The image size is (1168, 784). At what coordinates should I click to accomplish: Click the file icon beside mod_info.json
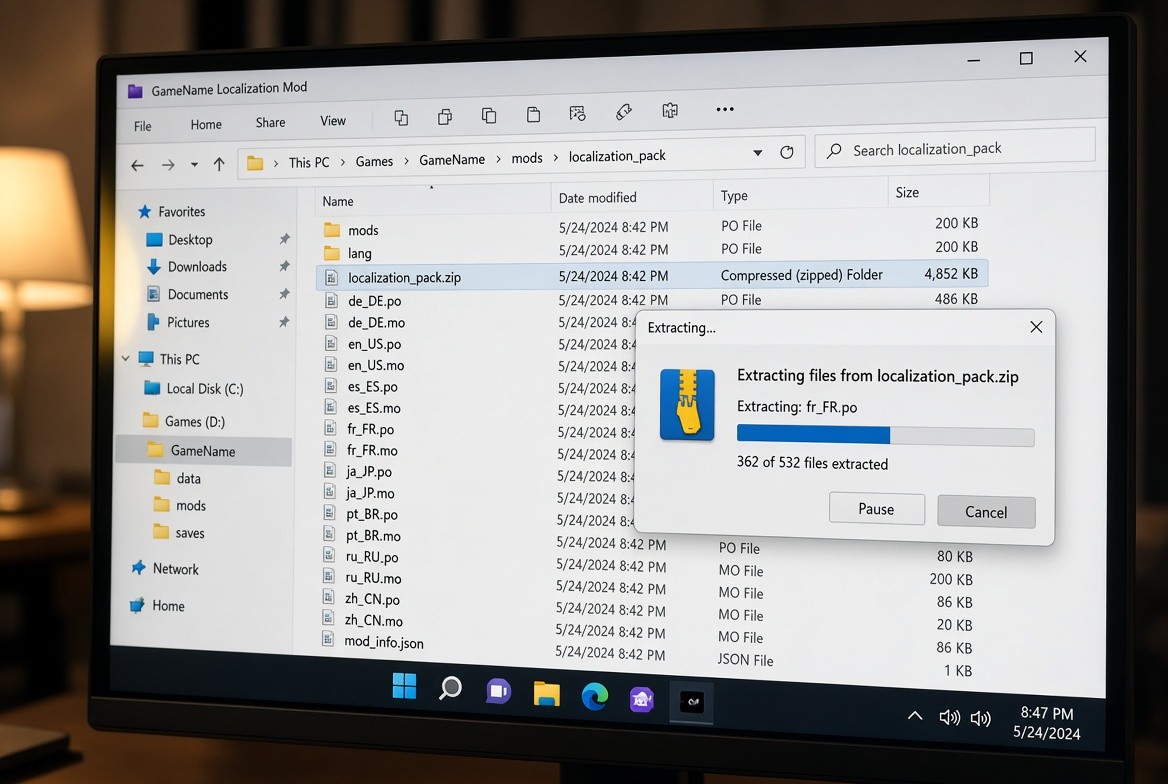pos(327,639)
